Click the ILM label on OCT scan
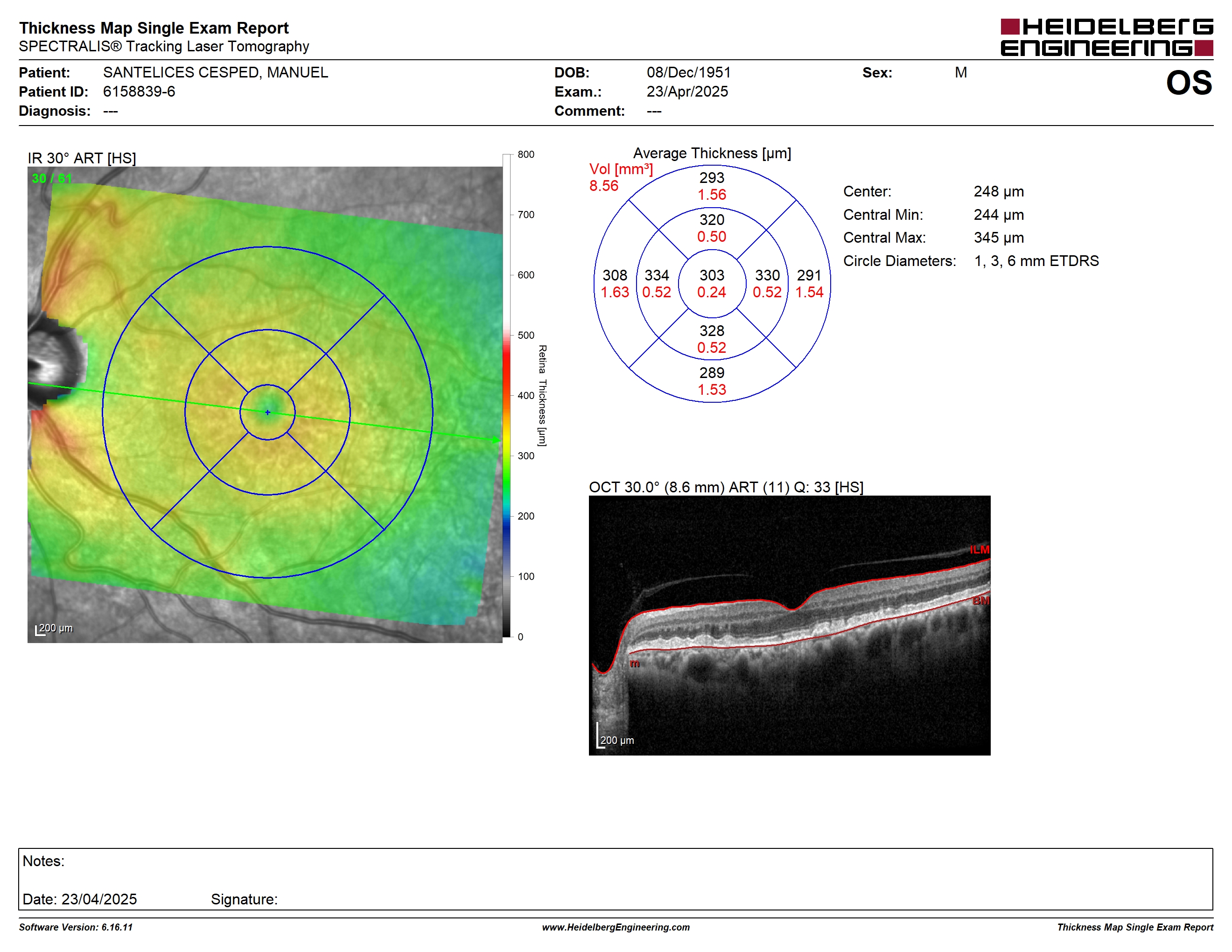Viewport: 1232px width, 952px height. [980, 550]
